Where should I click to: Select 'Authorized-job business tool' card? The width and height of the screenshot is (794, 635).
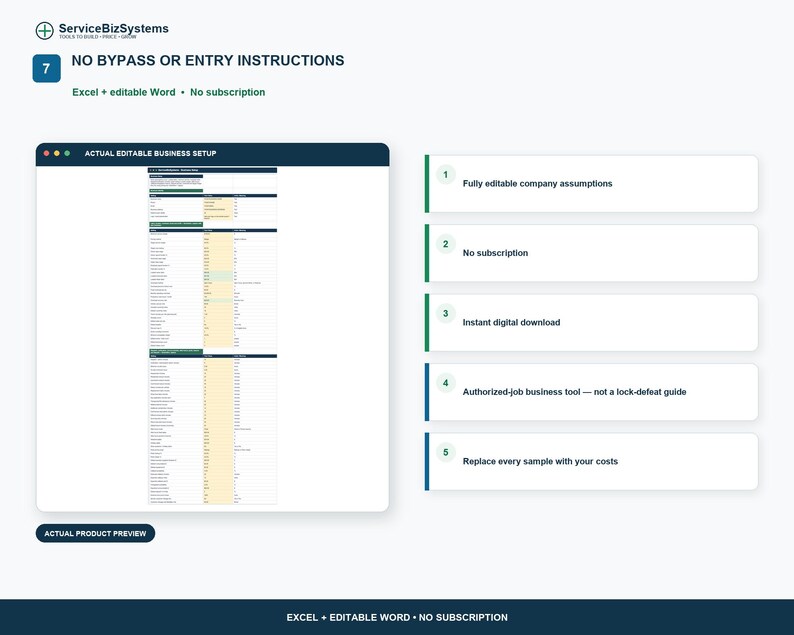[x=591, y=392]
